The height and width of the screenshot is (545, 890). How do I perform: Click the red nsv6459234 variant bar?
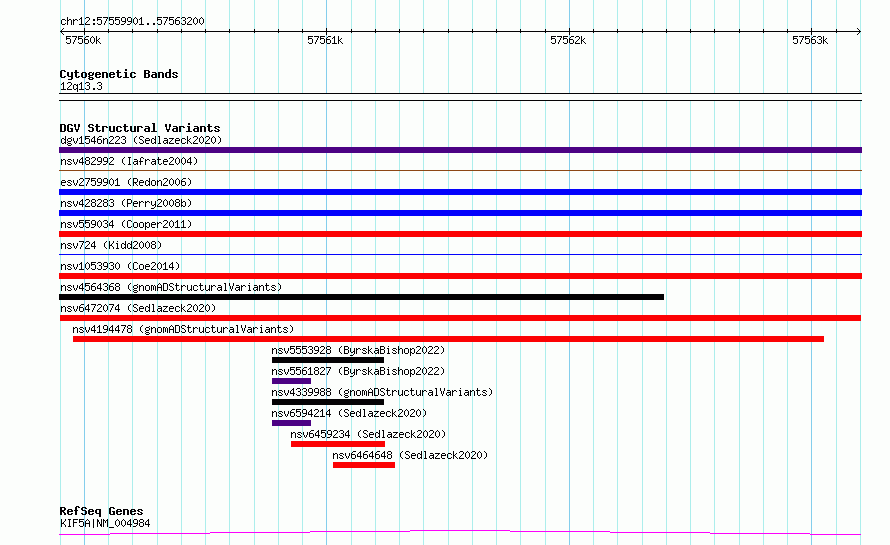[338, 444]
